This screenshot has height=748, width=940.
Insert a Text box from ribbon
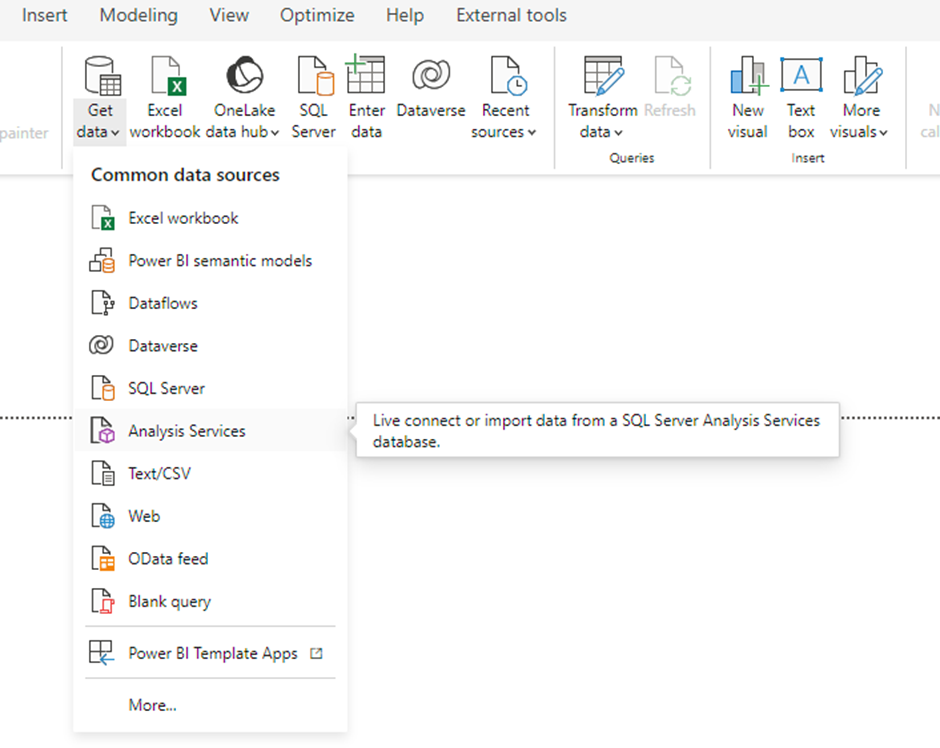tap(801, 98)
